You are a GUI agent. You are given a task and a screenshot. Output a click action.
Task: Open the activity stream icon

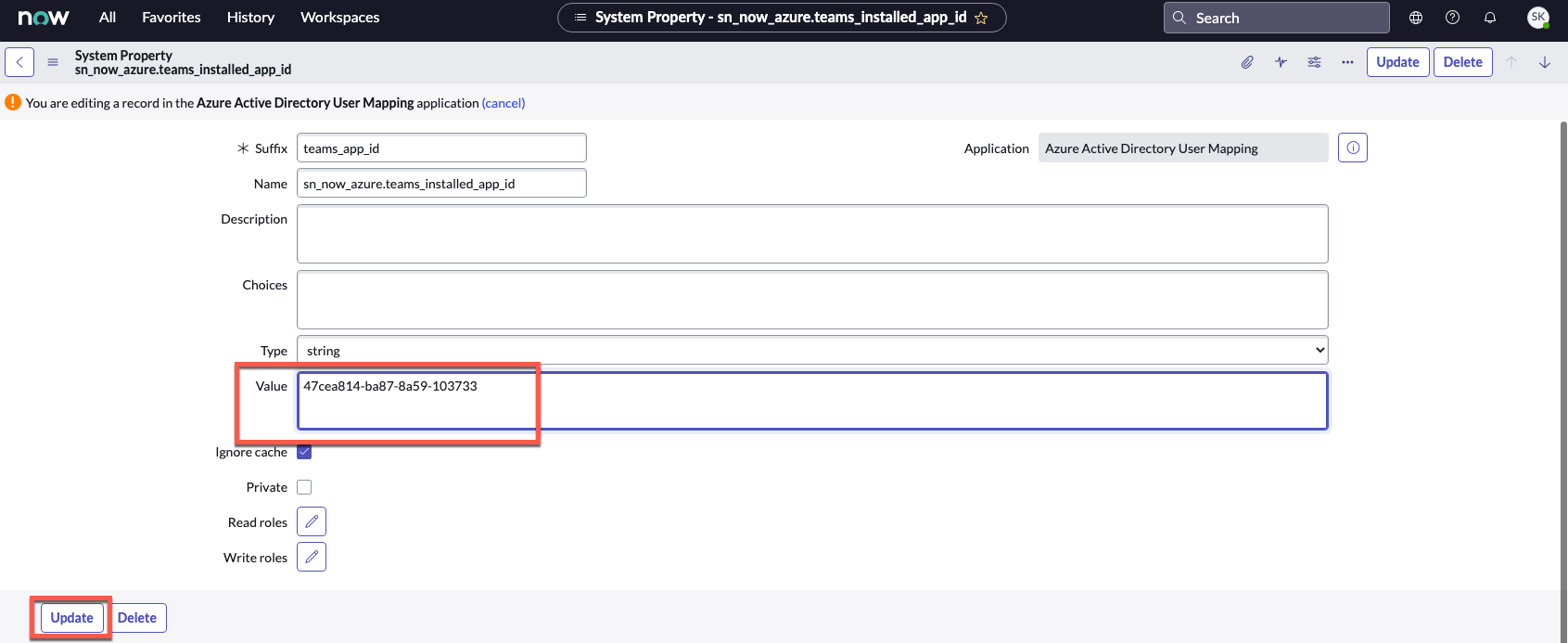(1281, 62)
